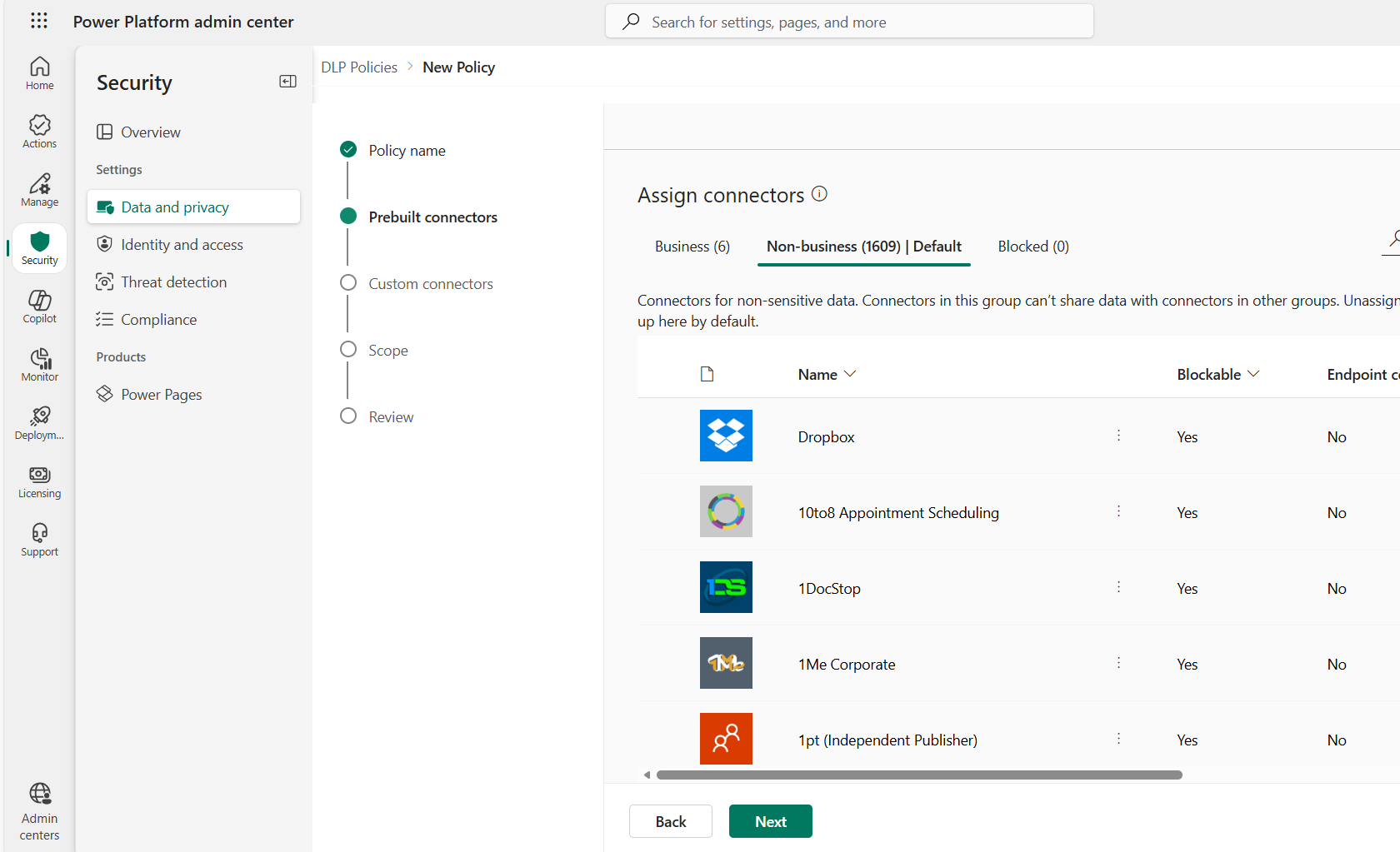Click the DLP Policies breadcrumb link
This screenshot has width=1400, height=852.
[359, 67]
